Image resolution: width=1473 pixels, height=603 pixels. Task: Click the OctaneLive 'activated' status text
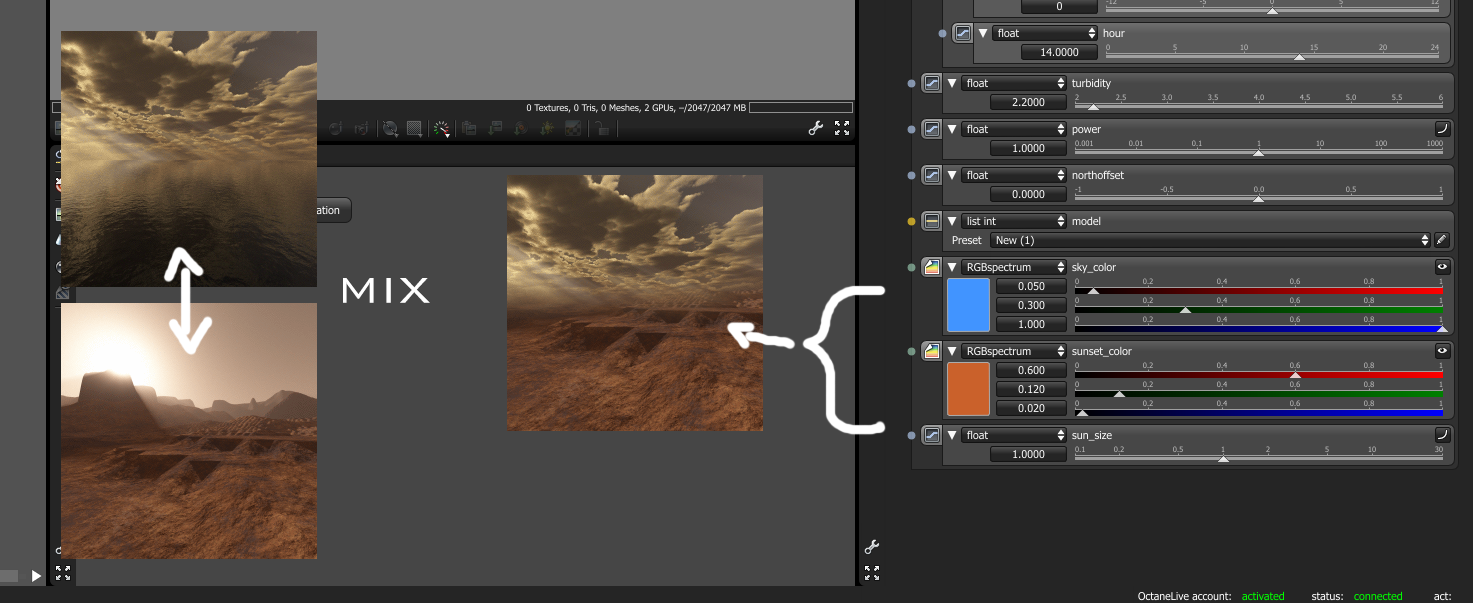point(1263,596)
